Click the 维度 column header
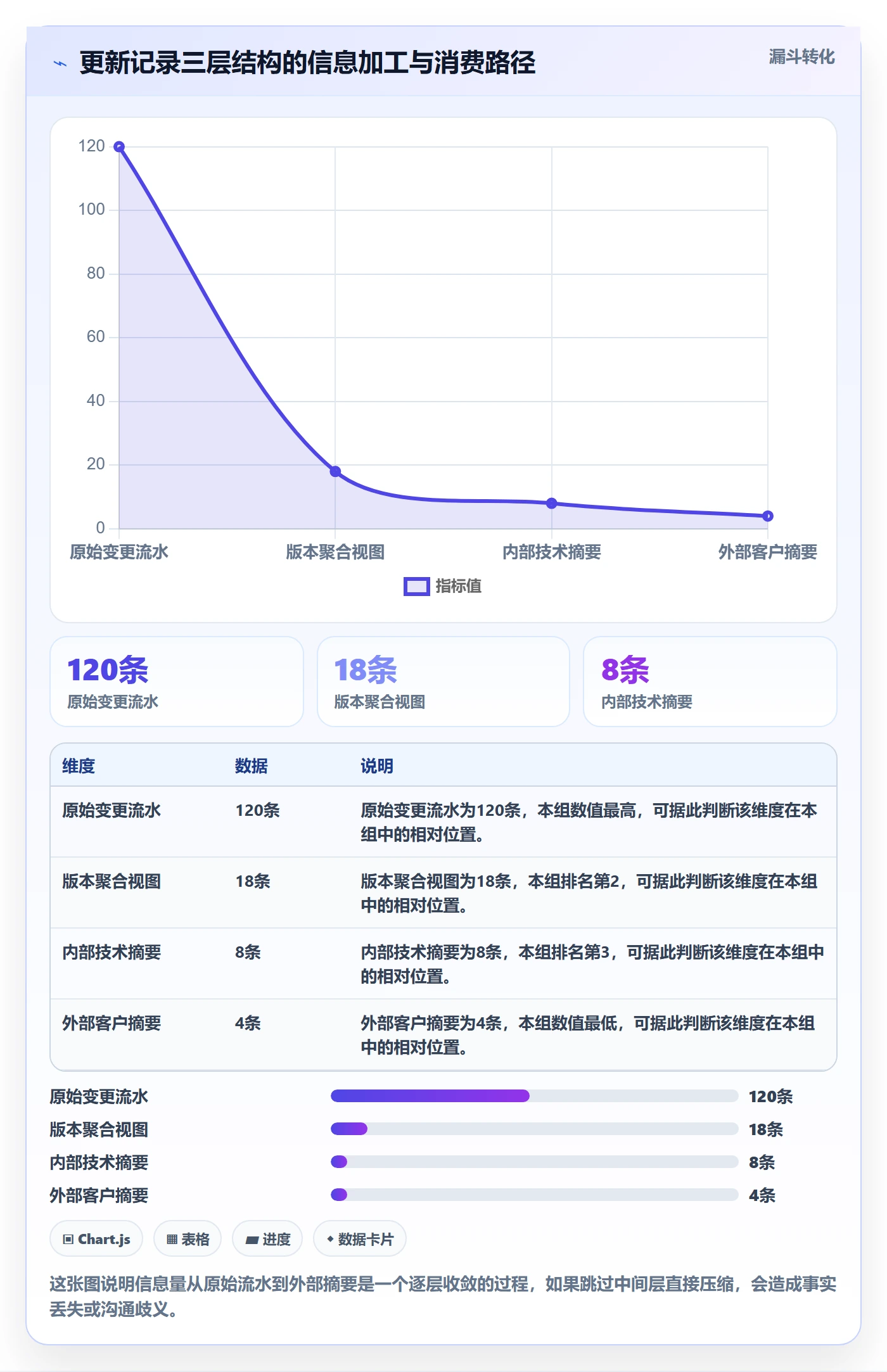 click(x=79, y=766)
